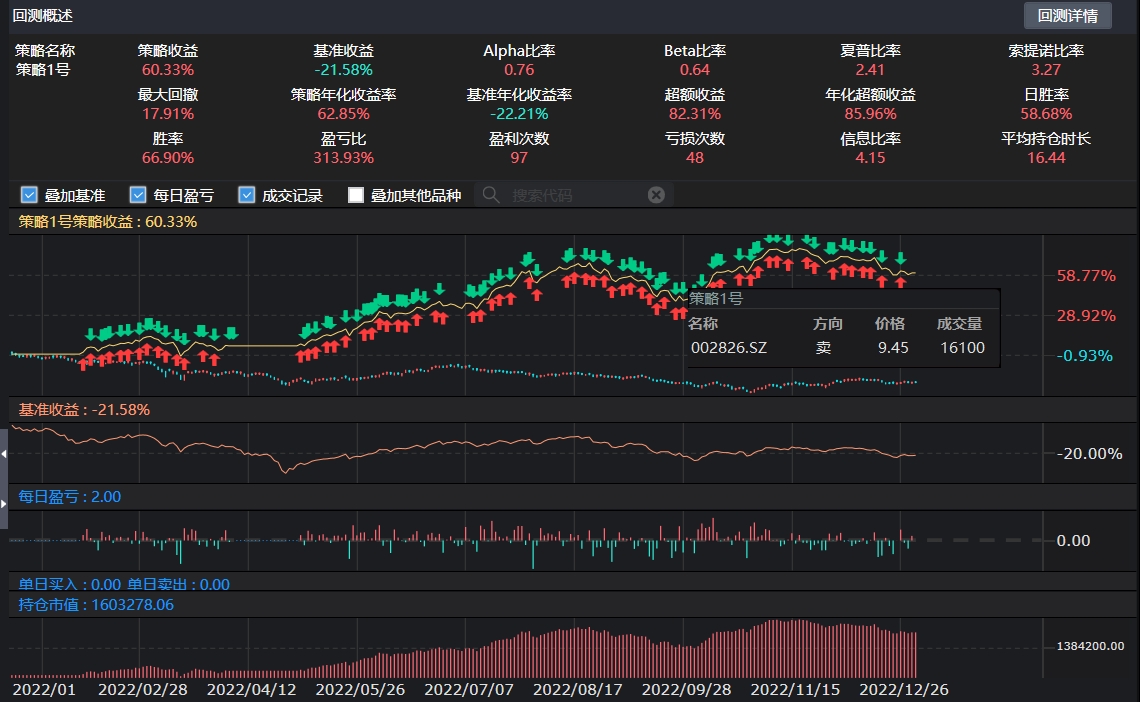
Task: Enable the 叠加其他品种 checkbox
Action: (355, 195)
